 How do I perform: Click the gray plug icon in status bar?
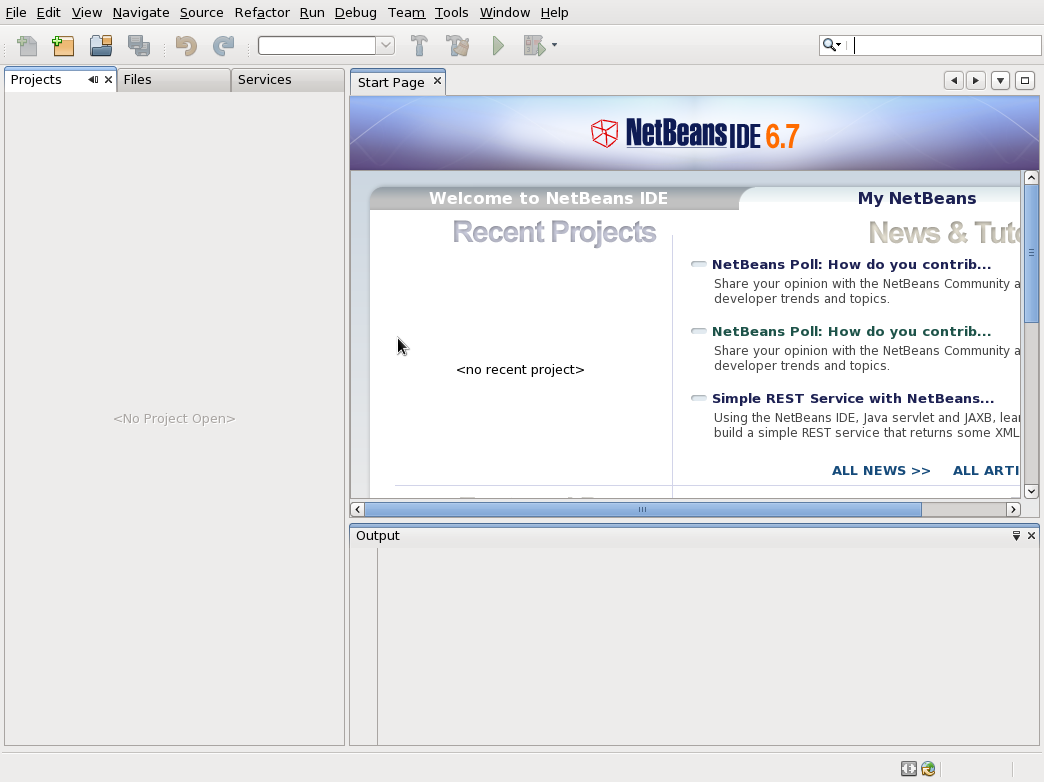[x=909, y=769]
